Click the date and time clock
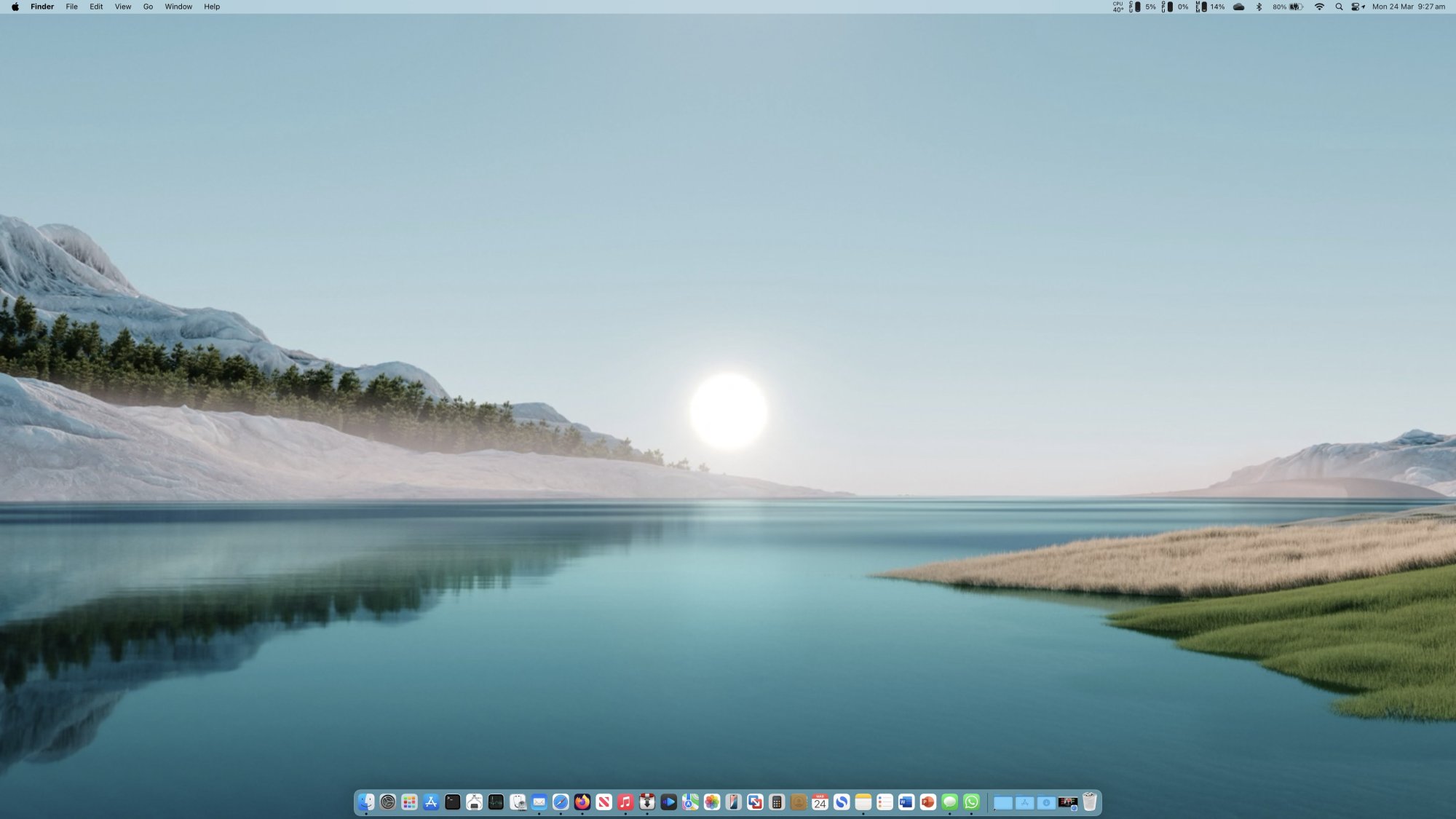The height and width of the screenshot is (819, 1456). (x=1408, y=7)
